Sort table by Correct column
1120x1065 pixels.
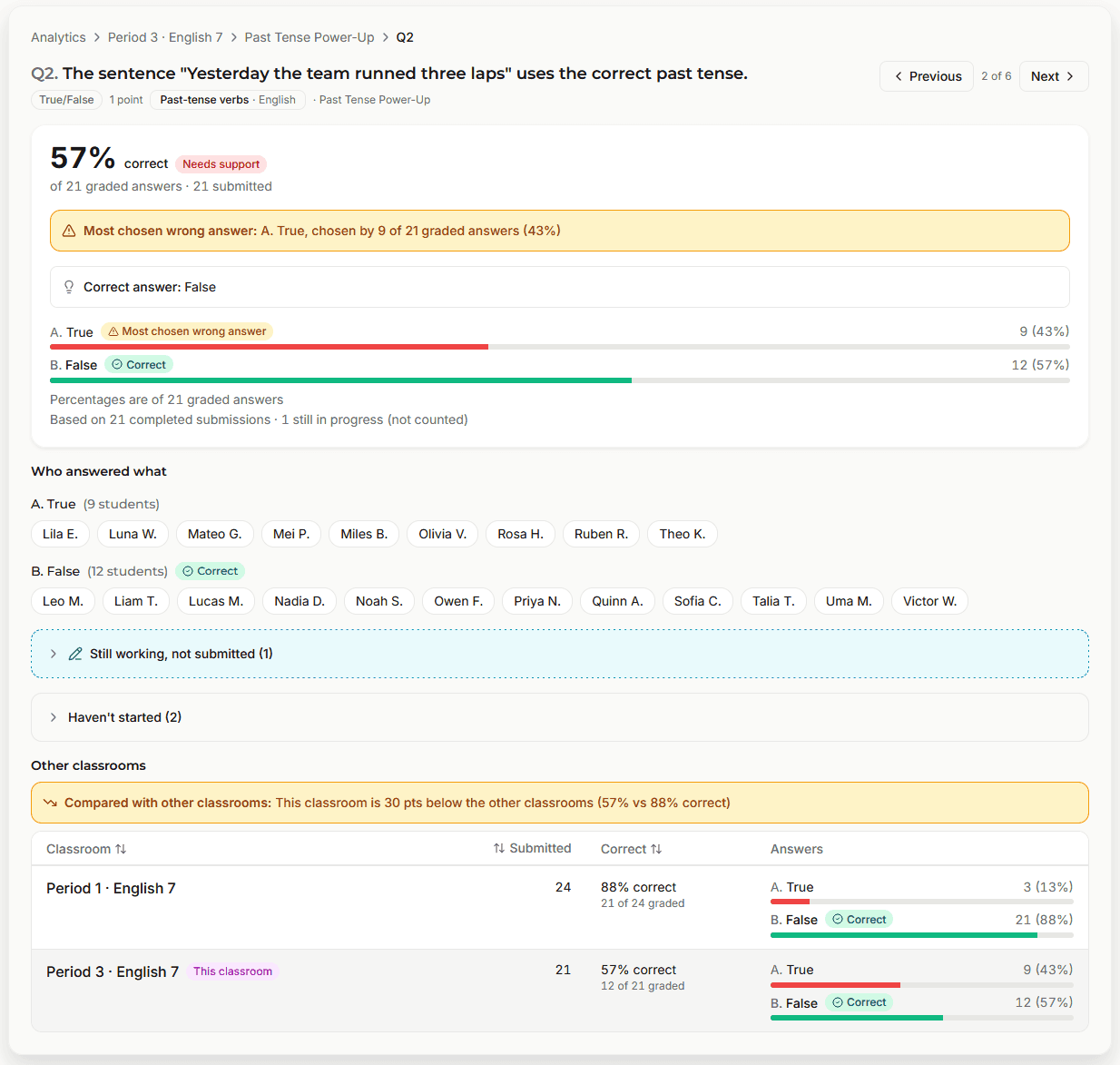[631, 849]
